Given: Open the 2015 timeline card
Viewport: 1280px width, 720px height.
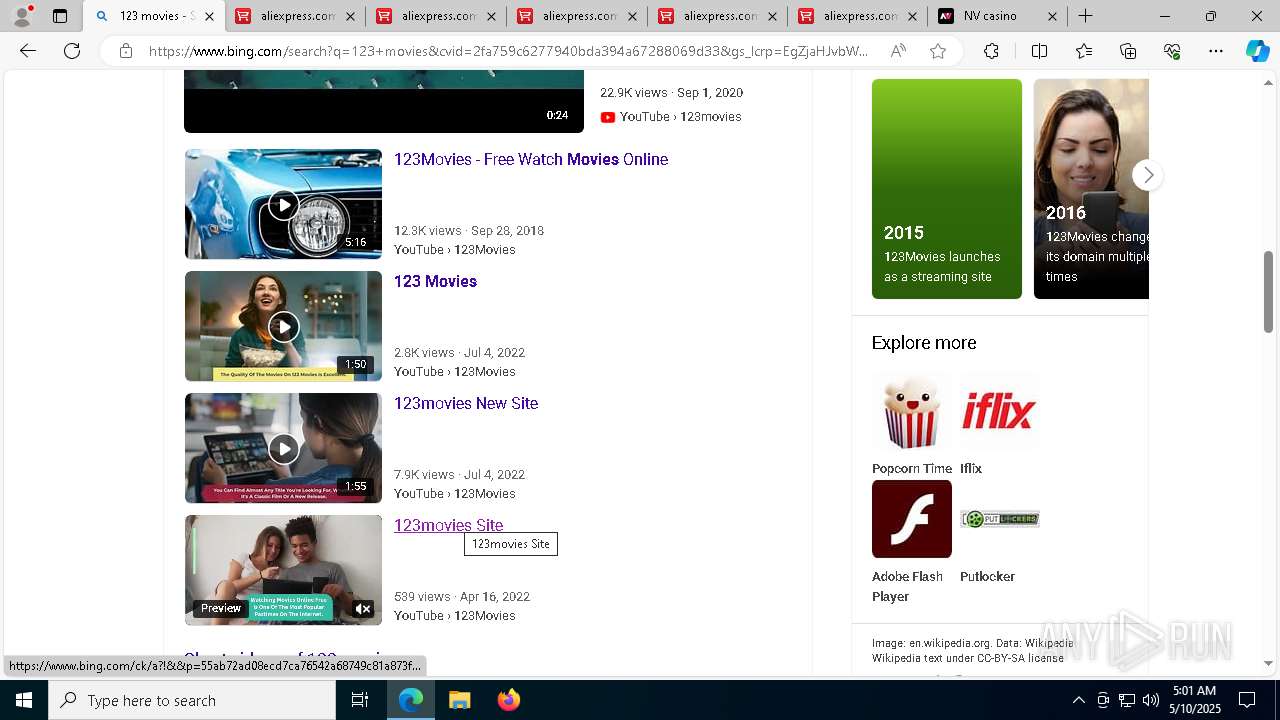Looking at the screenshot, I should click(947, 189).
